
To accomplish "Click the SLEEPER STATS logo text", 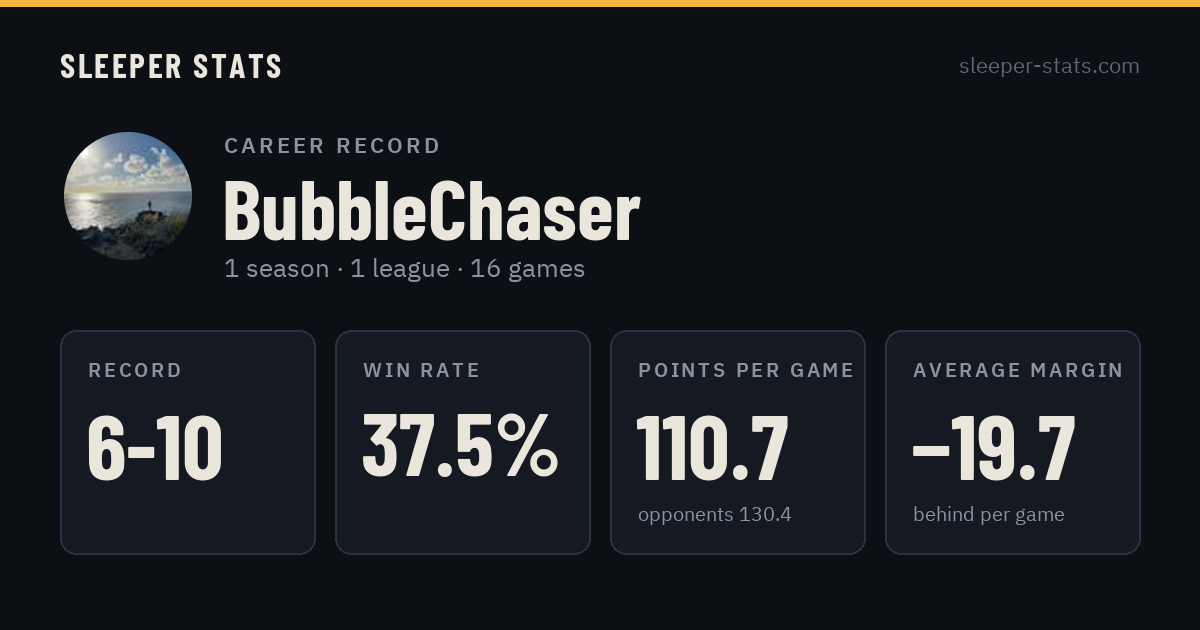I will click(x=171, y=66).
